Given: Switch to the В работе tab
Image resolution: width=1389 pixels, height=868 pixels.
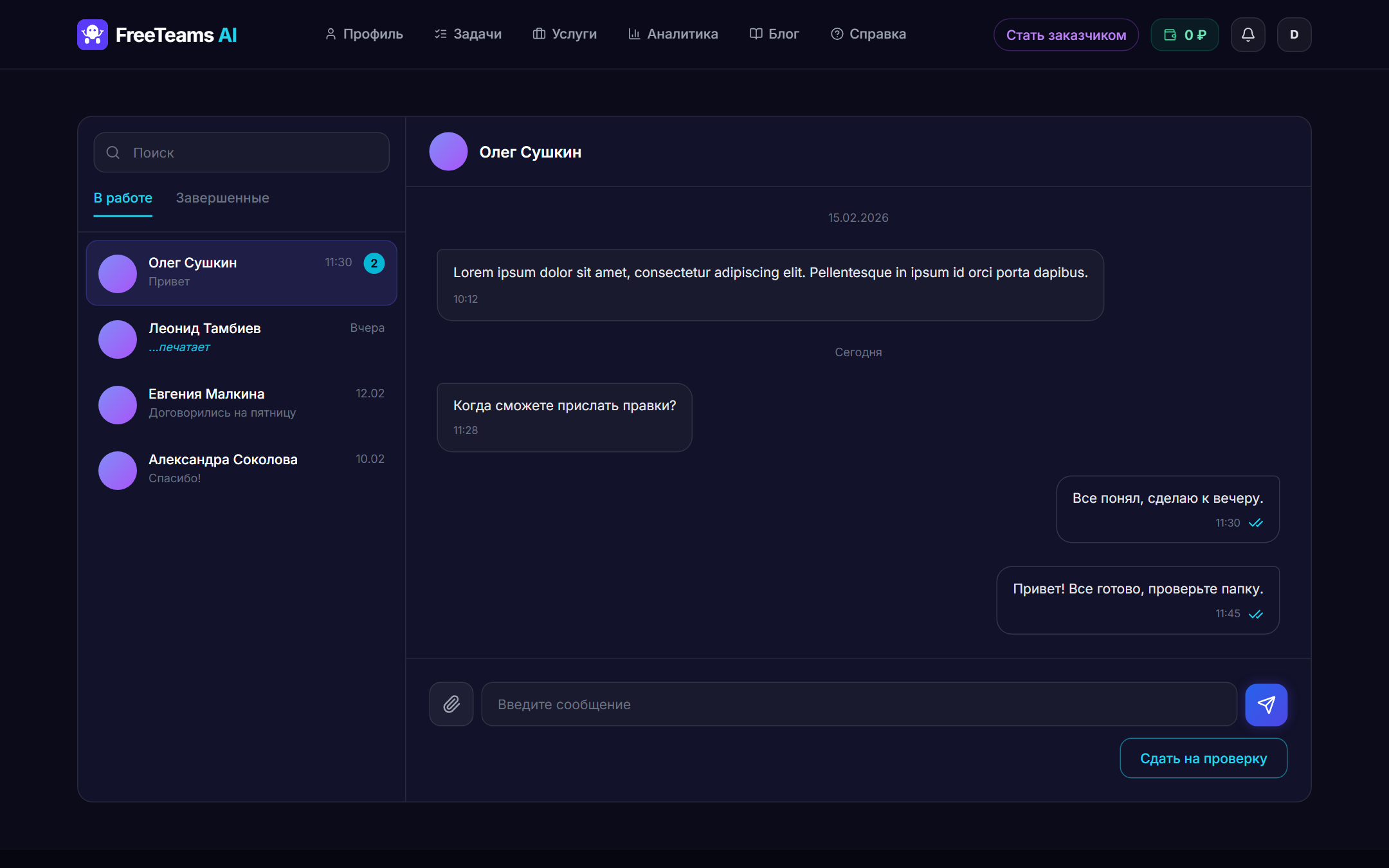Looking at the screenshot, I should [x=123, y=198].
